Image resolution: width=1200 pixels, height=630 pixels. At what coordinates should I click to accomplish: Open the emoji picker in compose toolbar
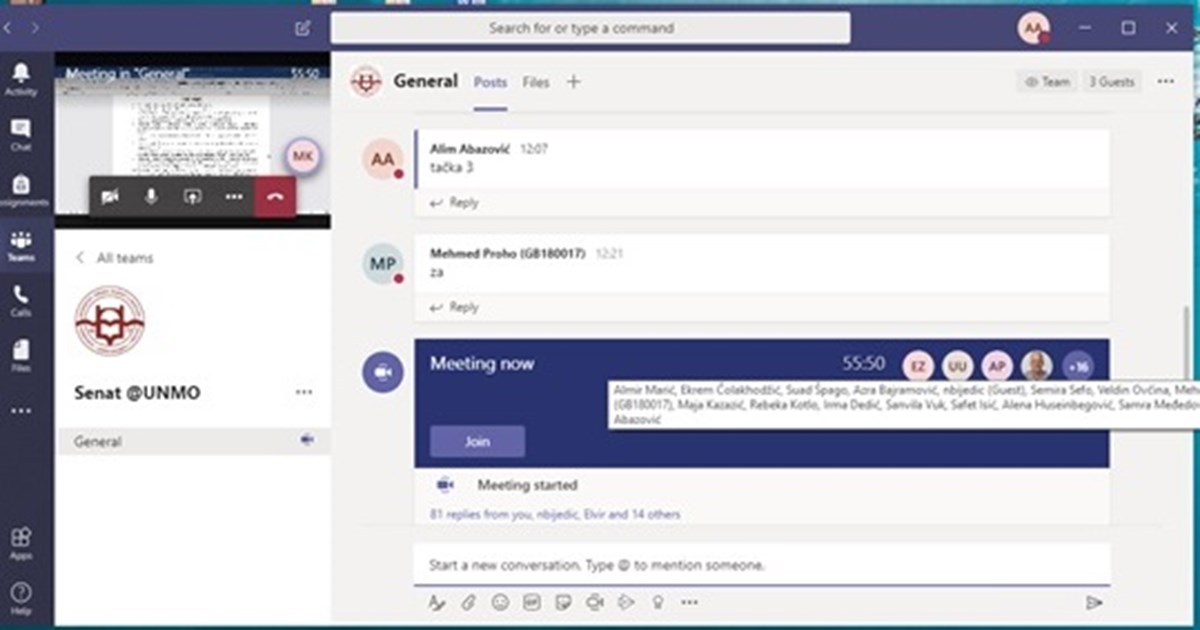(x=500, y=602)
